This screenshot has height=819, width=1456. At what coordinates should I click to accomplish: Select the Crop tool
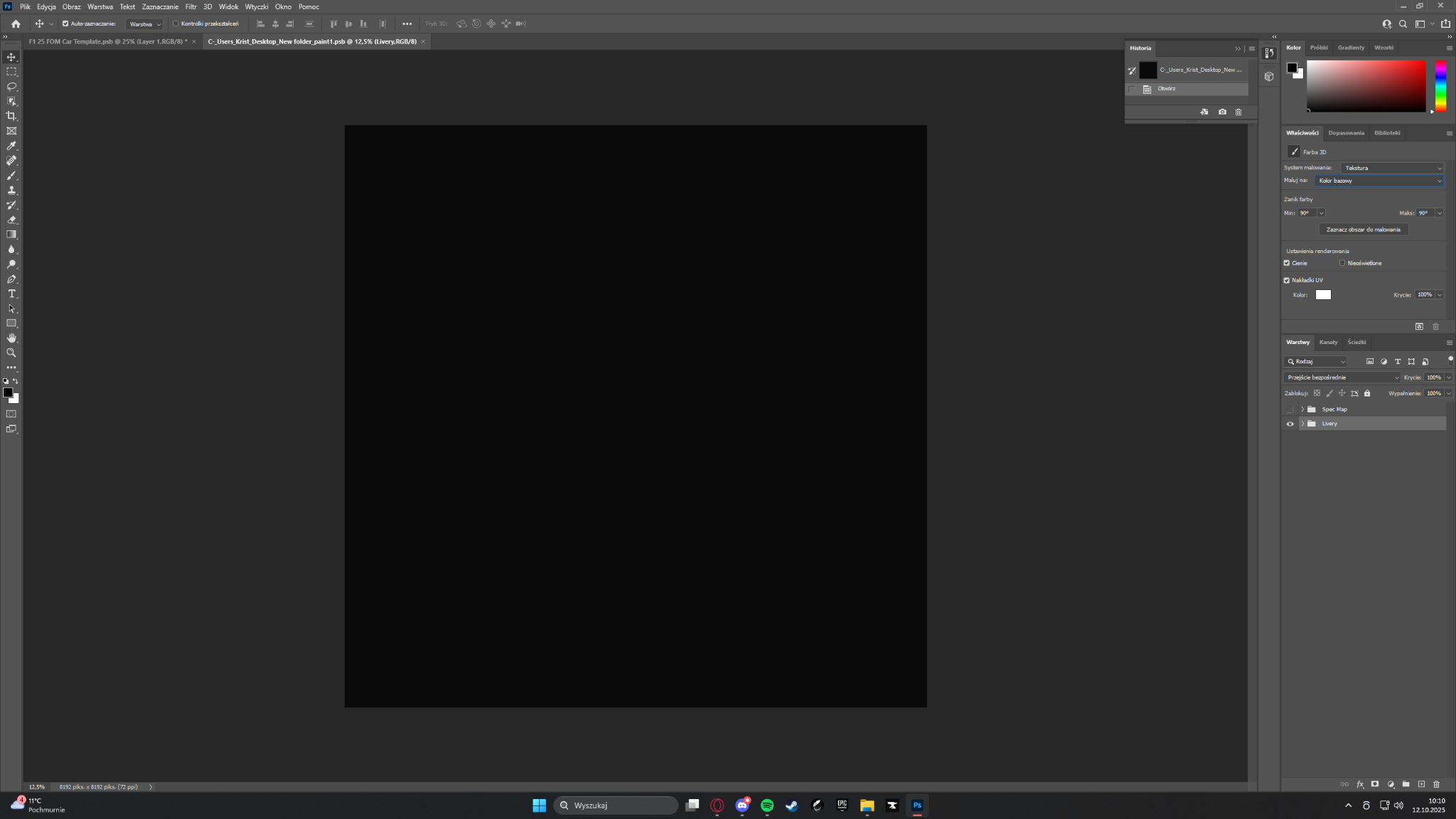(11, 116)
